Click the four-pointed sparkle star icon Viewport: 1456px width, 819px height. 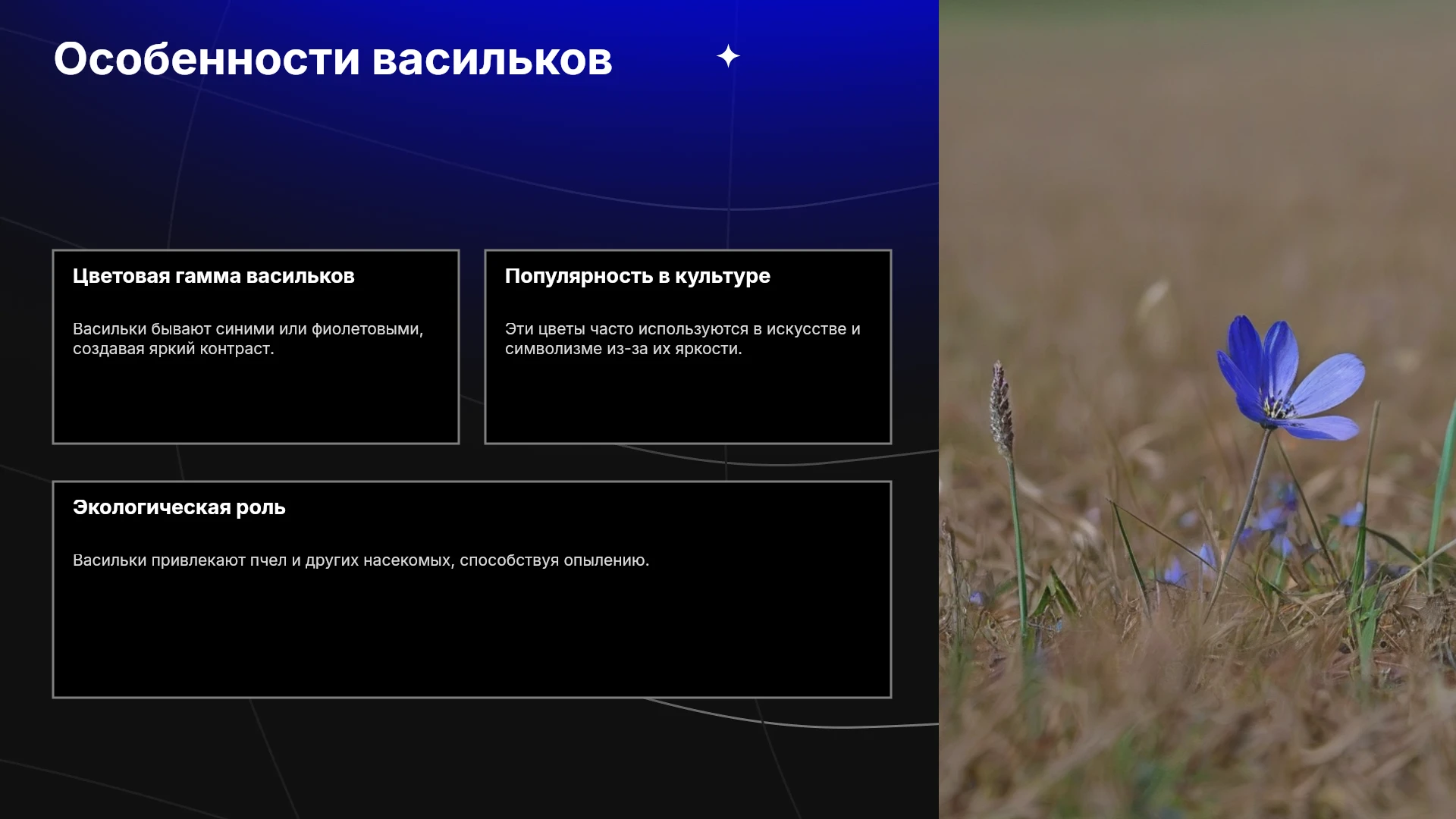tap(728, 56)
